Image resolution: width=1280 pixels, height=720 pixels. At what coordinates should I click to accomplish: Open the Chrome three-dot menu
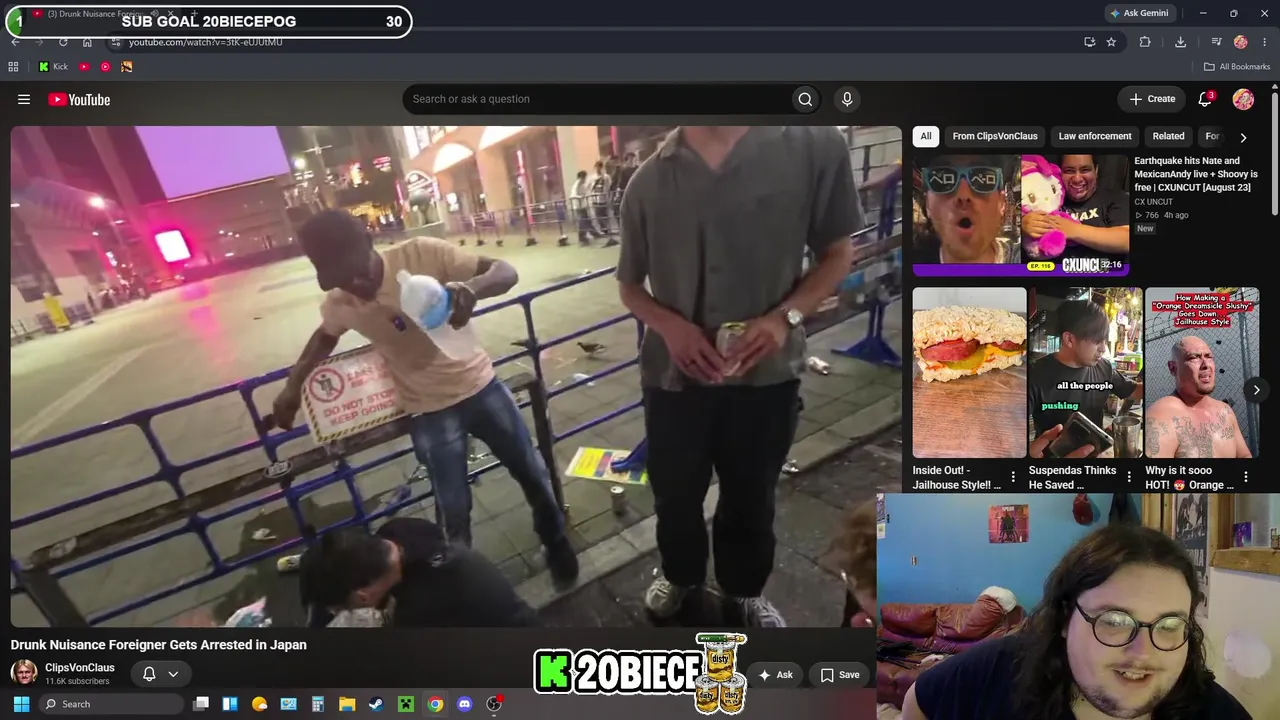click(x=1265, y=42)
